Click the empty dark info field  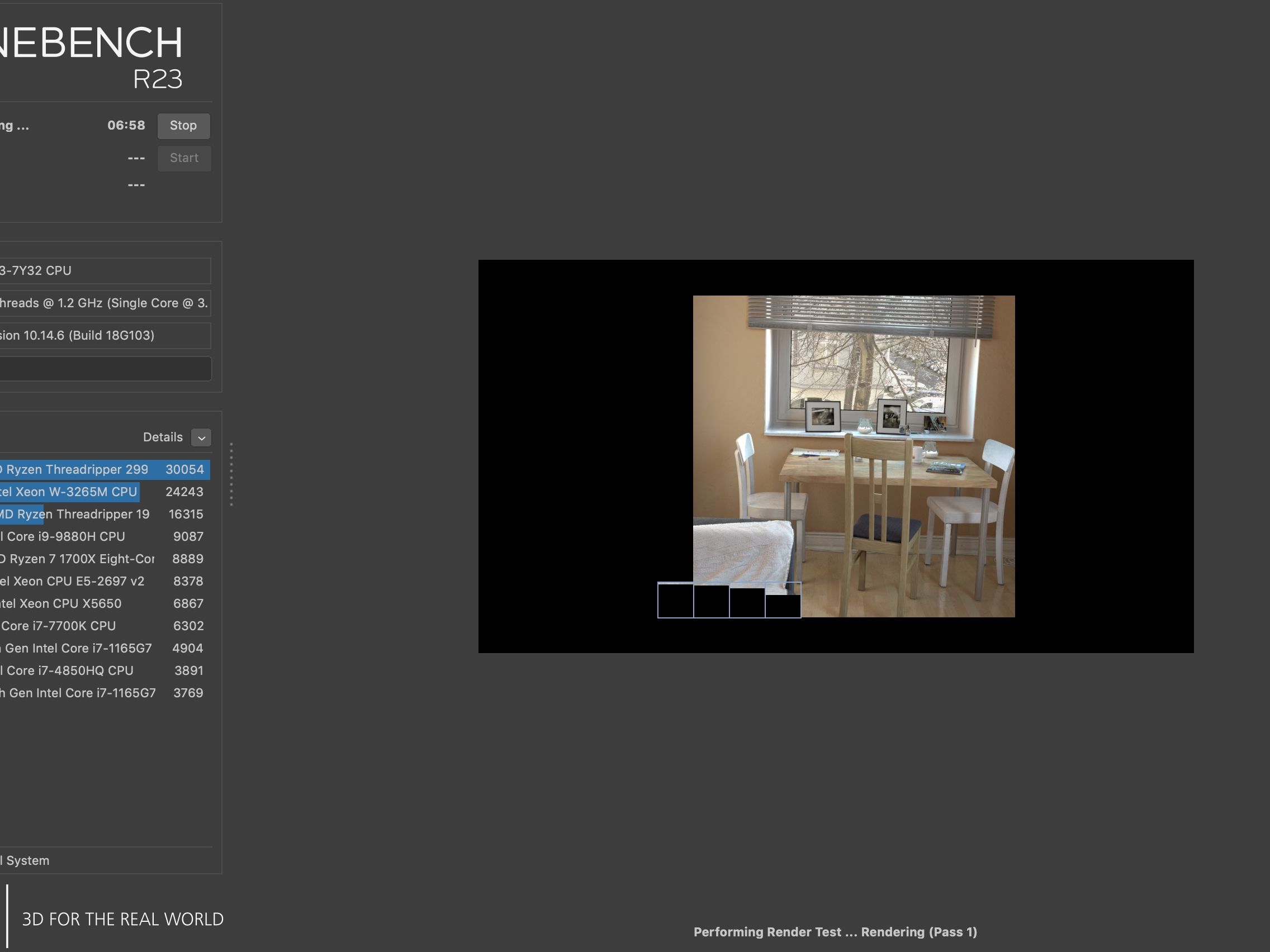coord(103,368)
